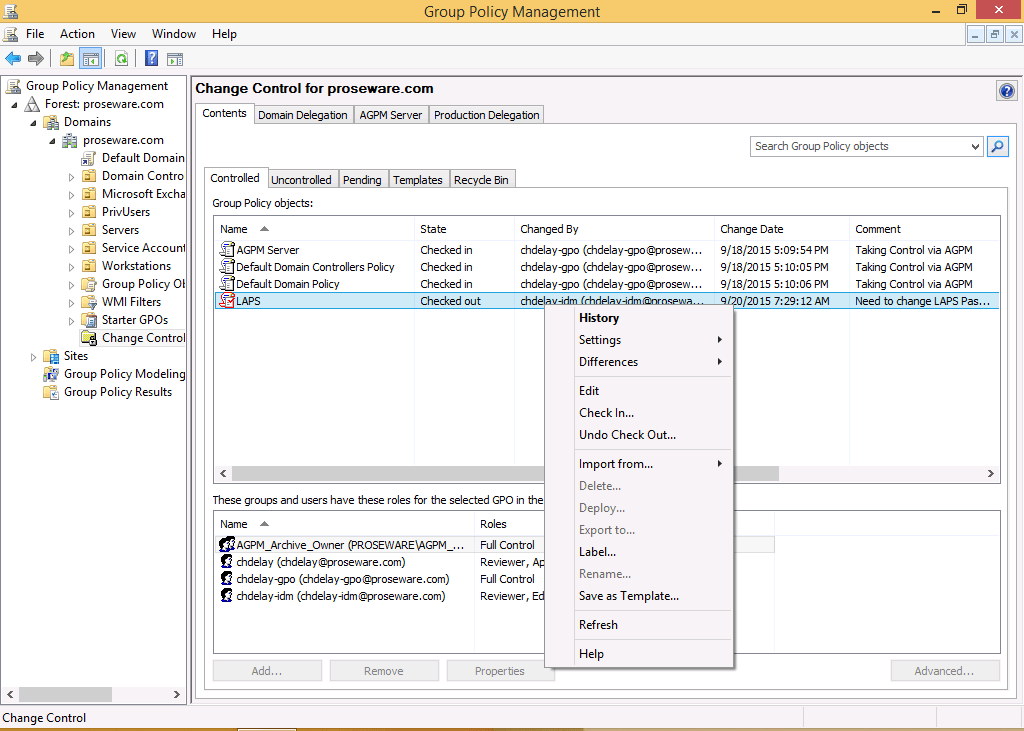Screen dimensions: 1024x731
Task: Expand the Servers folder node
Action: 71,231
